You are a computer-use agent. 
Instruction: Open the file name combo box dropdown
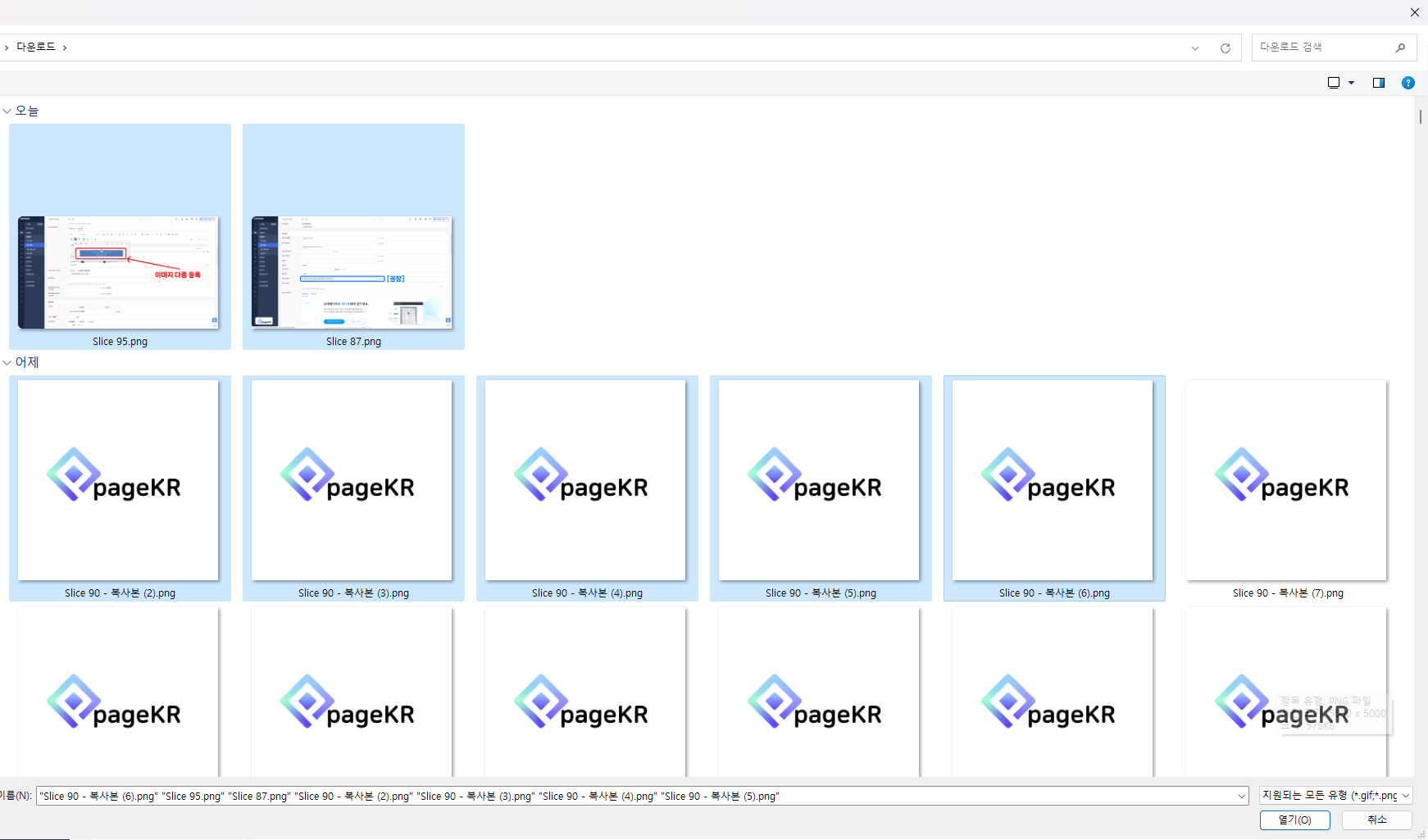click(x=1242, y=796)
